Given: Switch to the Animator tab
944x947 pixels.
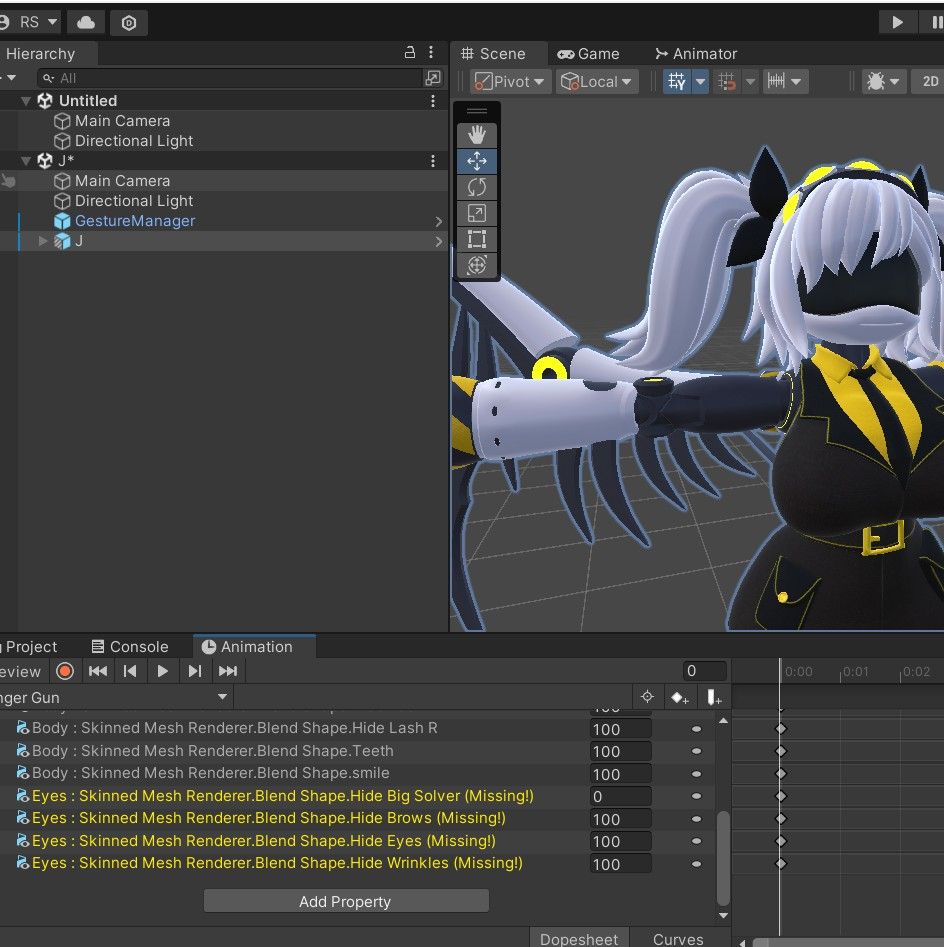Looking at the screenshot, I should [x=696, y=54].
